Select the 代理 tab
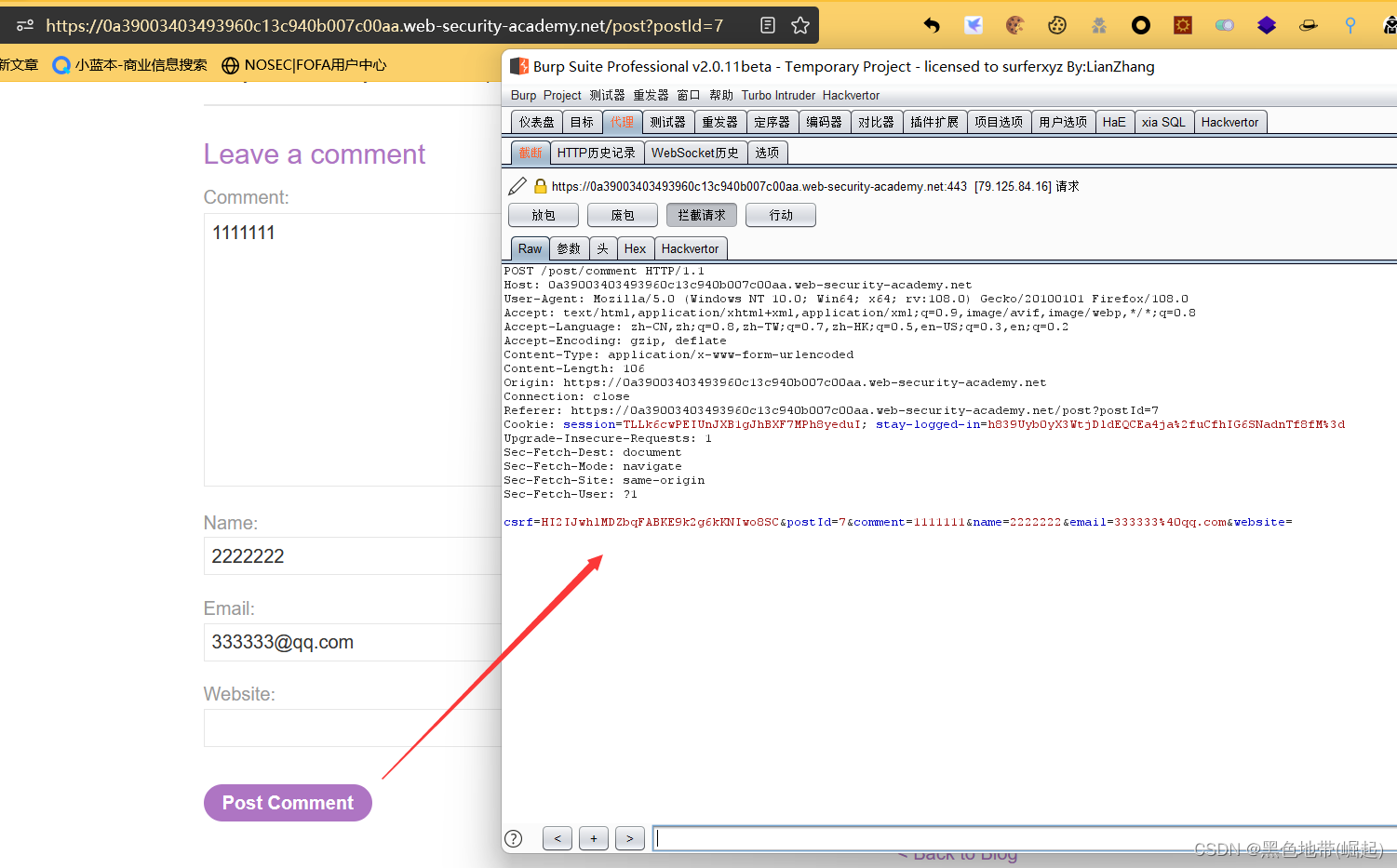The width and height of the screenshot is (1397, 868). (622, 122)
